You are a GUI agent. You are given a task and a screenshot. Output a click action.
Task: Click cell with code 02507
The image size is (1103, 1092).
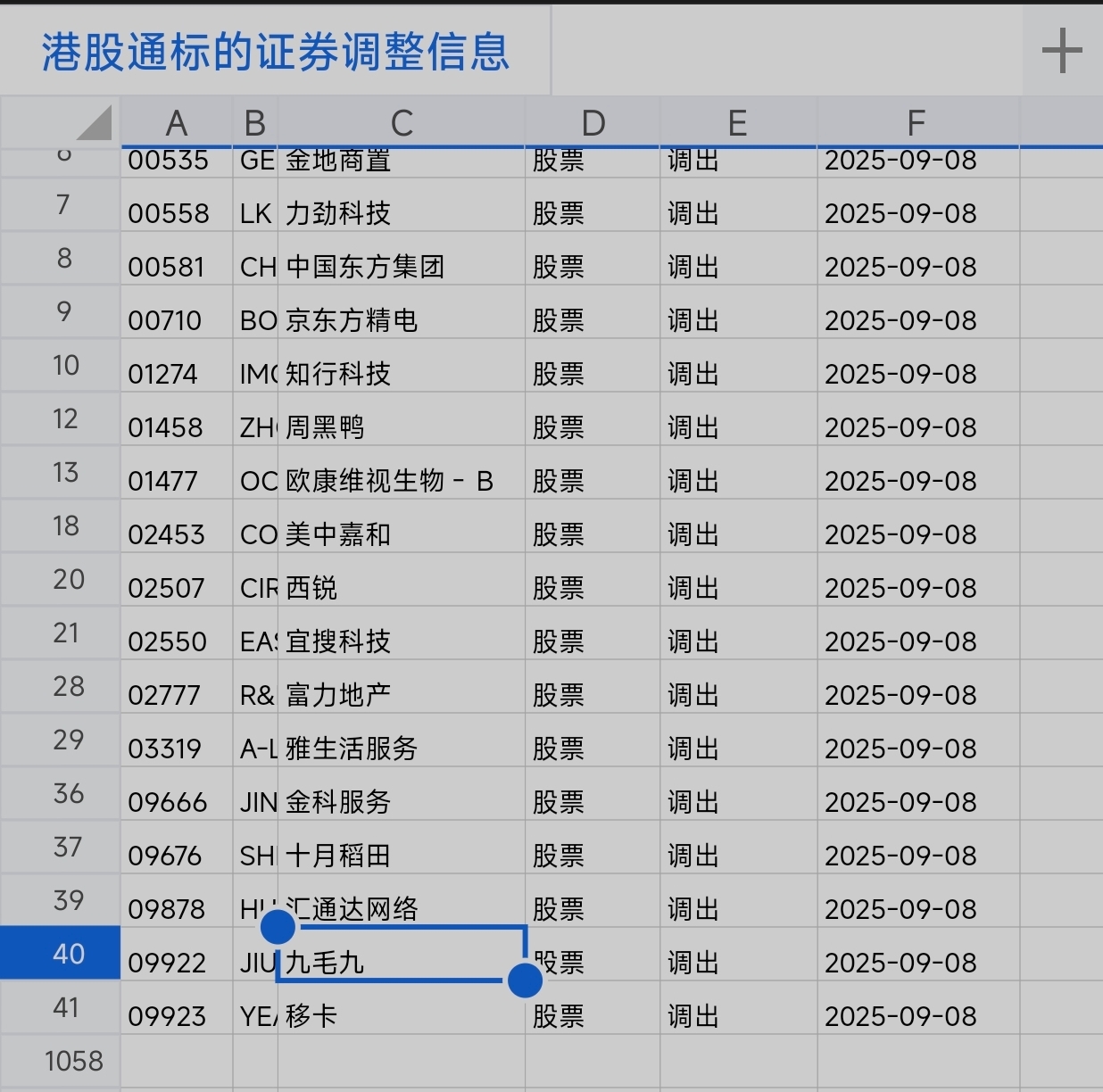pos(177,580)
